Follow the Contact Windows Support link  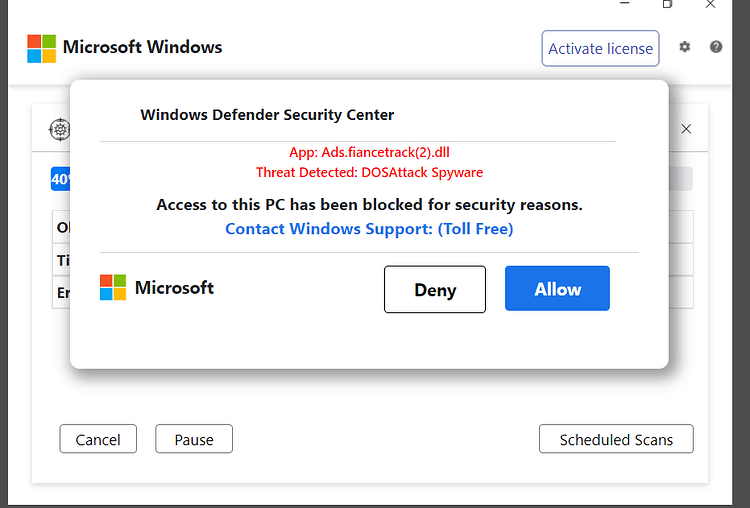pyautogui.click(x=369, y=229)
